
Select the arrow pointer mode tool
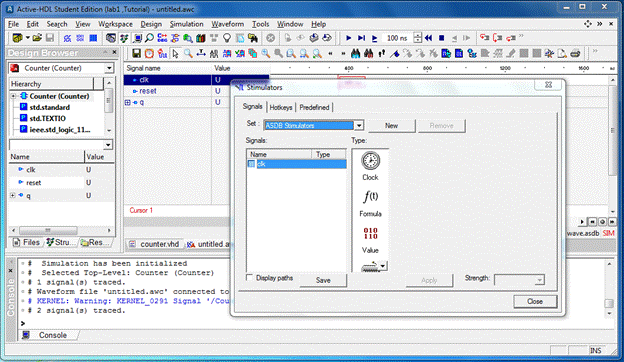175,53
